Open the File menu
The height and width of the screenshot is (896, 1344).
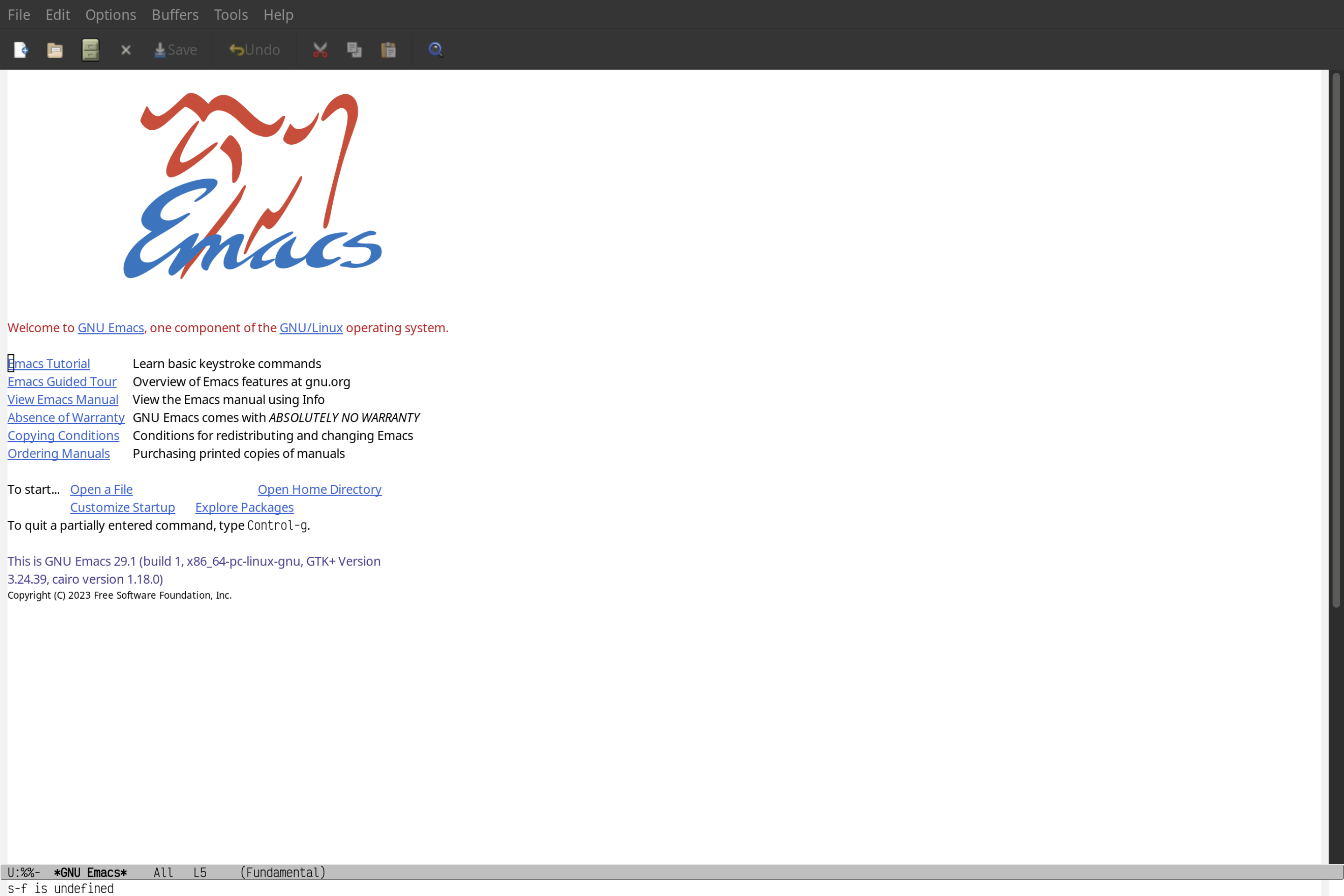(18, 14)
